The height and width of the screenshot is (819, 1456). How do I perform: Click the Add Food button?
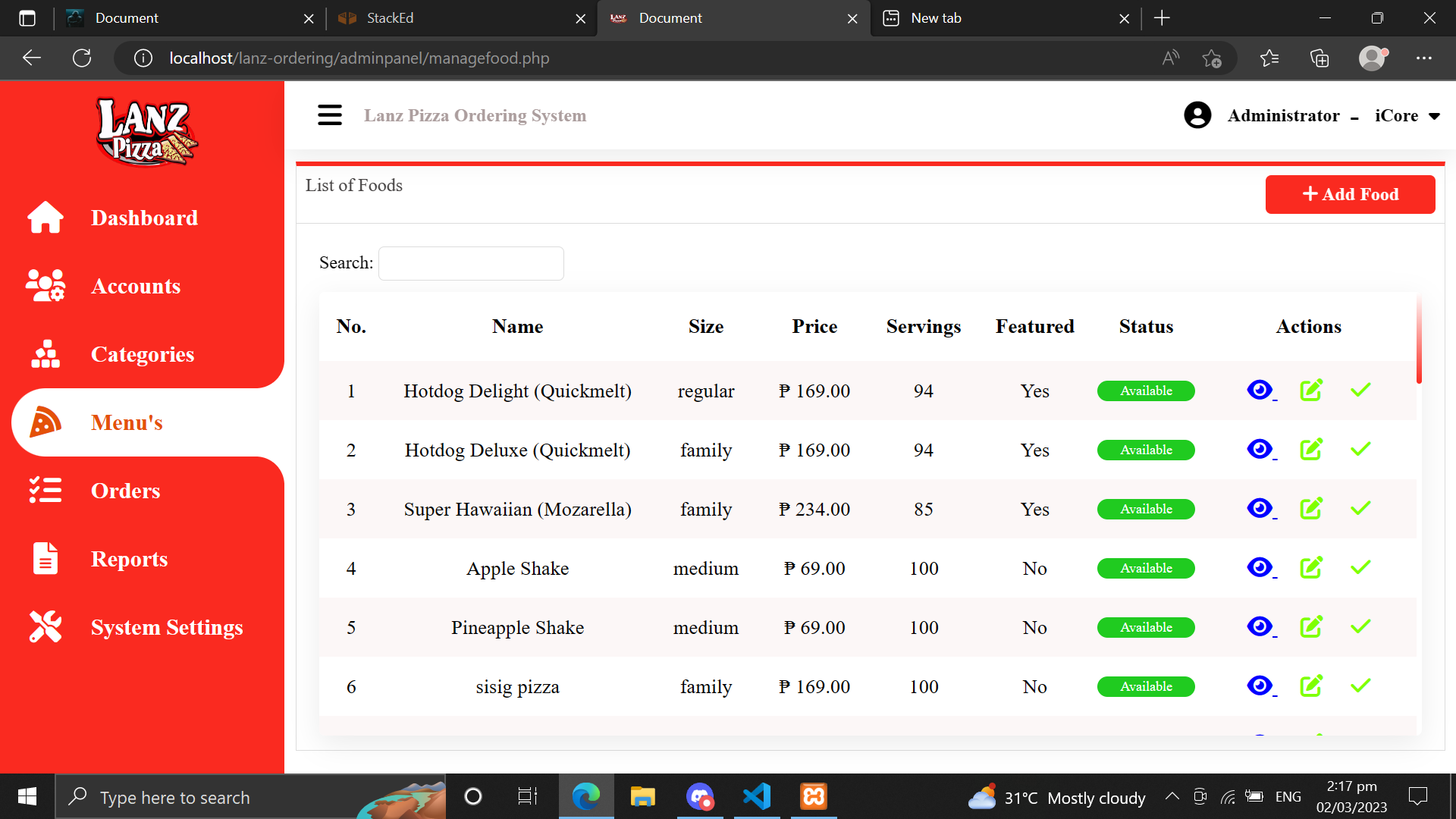coord(1350,194)
